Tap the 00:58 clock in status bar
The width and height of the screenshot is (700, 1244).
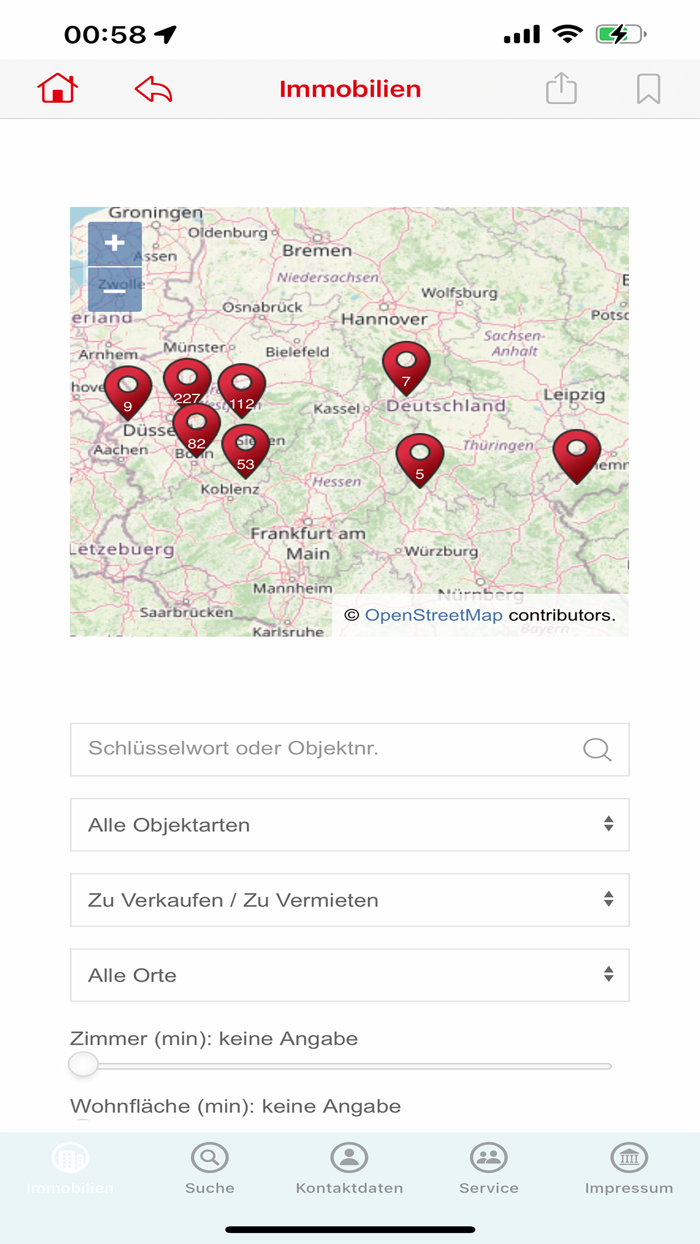[105, 35]
